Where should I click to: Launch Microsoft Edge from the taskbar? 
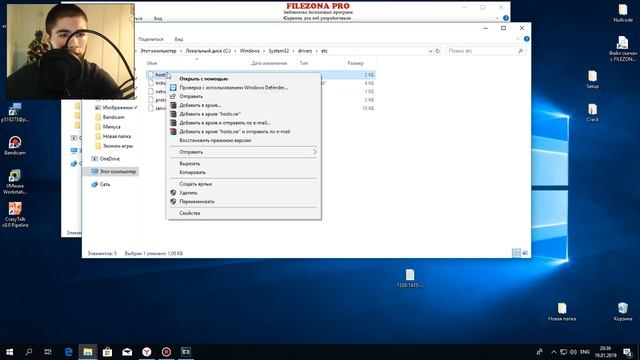pyautogui.click(x=69, y=351)
